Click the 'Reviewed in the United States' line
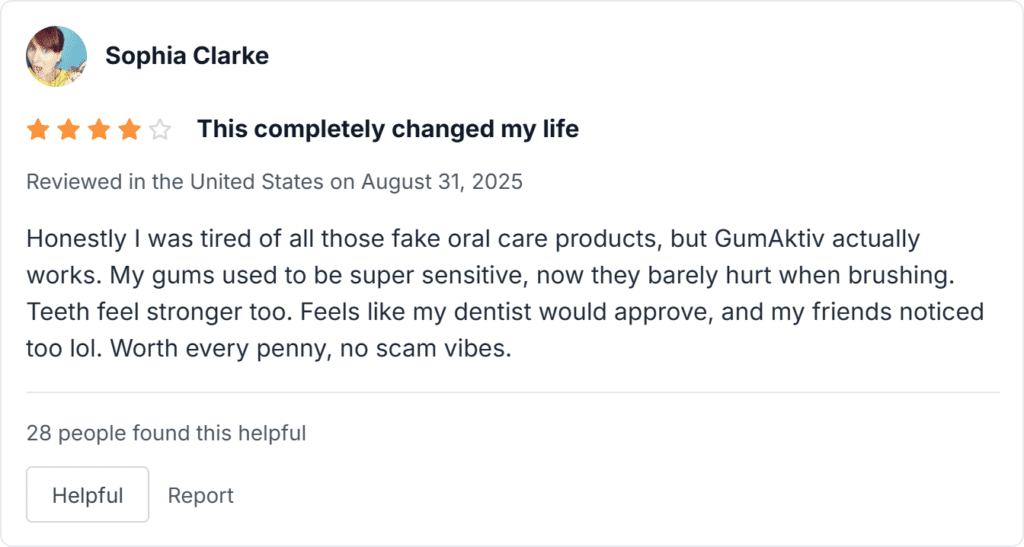Viewport: 1024px width, 547px height. (x=274, y=181)
